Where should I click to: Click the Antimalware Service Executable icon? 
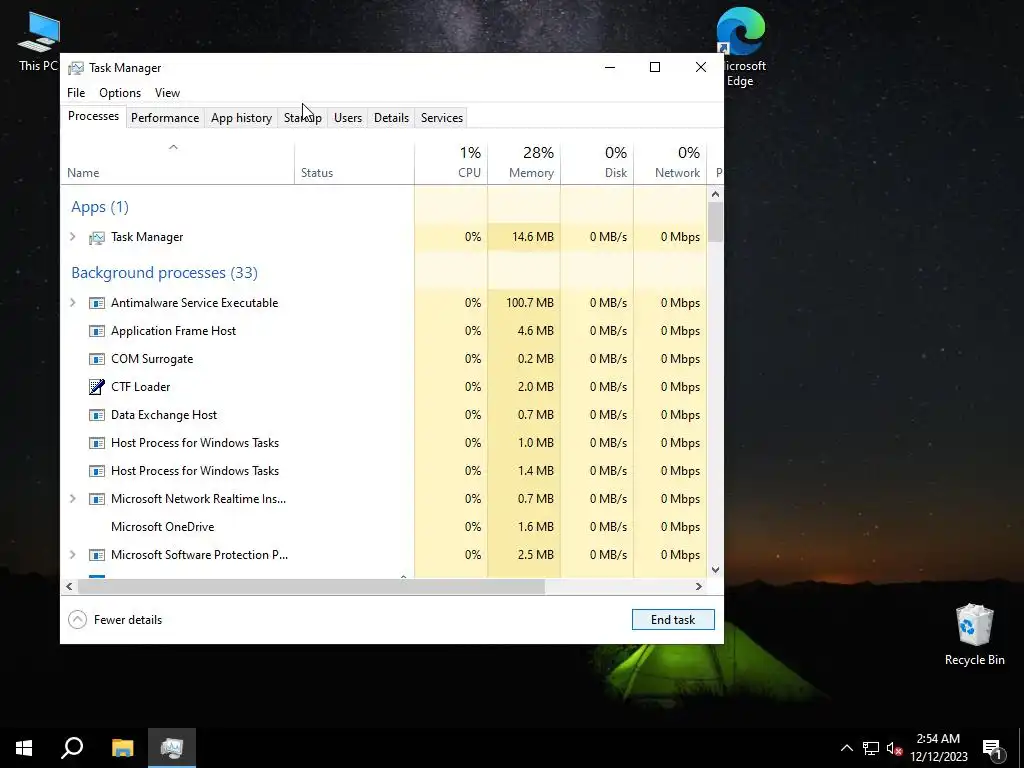click(x=97, y=303)
